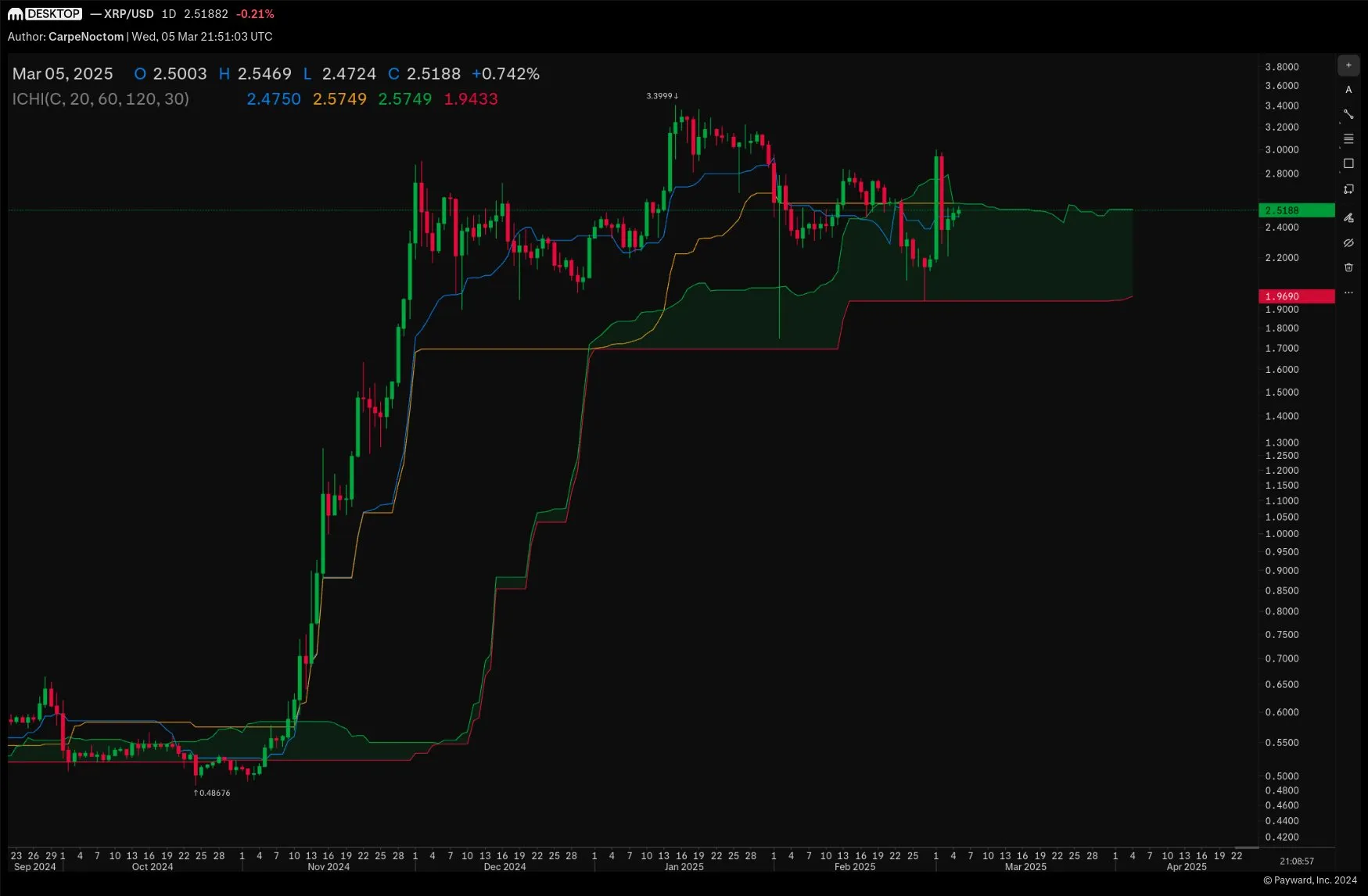Screen dimensions: 1368x896
Task: Click the green 2.5188 price tag
Action: 1296,210
